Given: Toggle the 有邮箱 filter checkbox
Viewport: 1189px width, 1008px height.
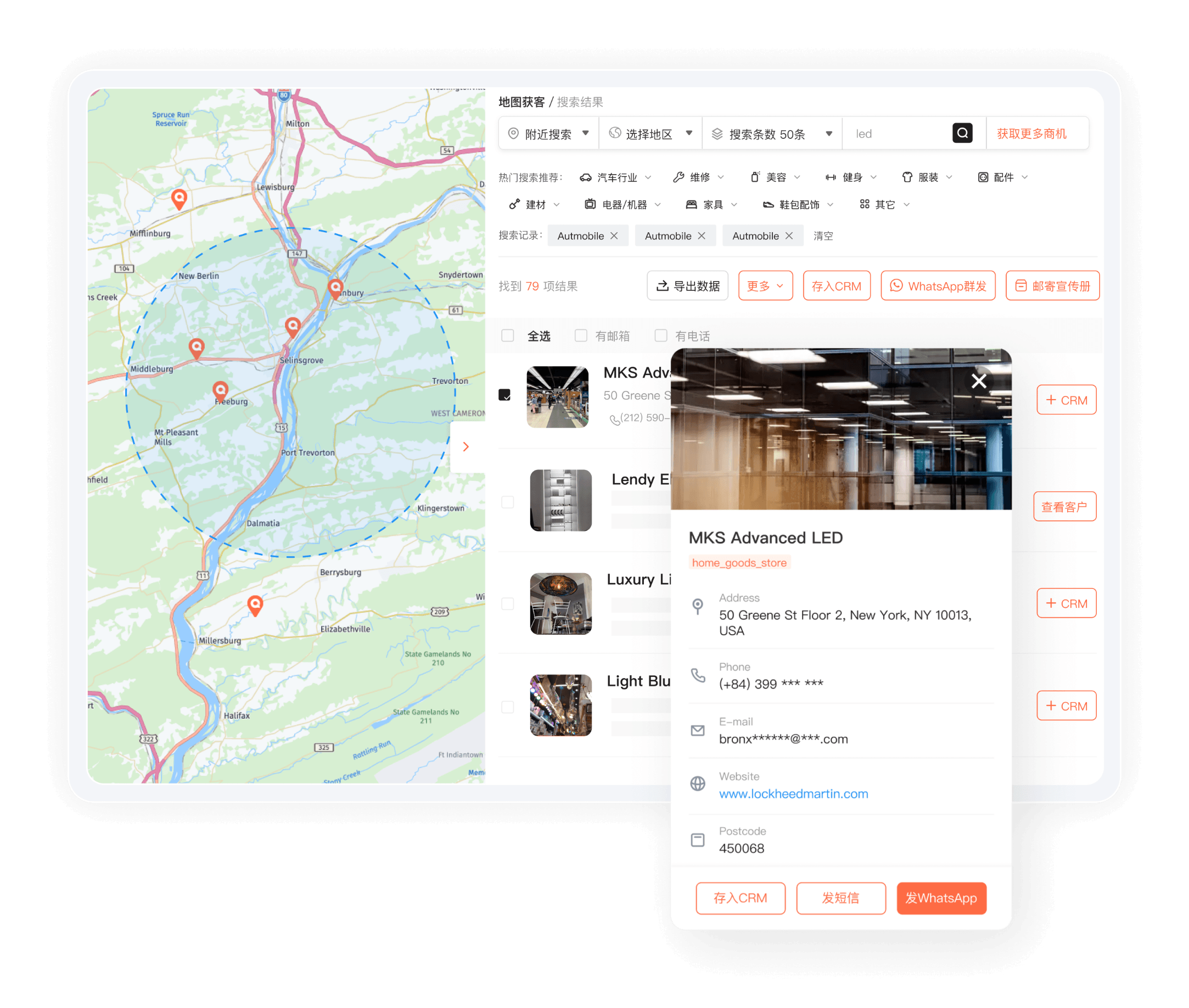Looking at the screenshot, I should [x=581, y=335].
